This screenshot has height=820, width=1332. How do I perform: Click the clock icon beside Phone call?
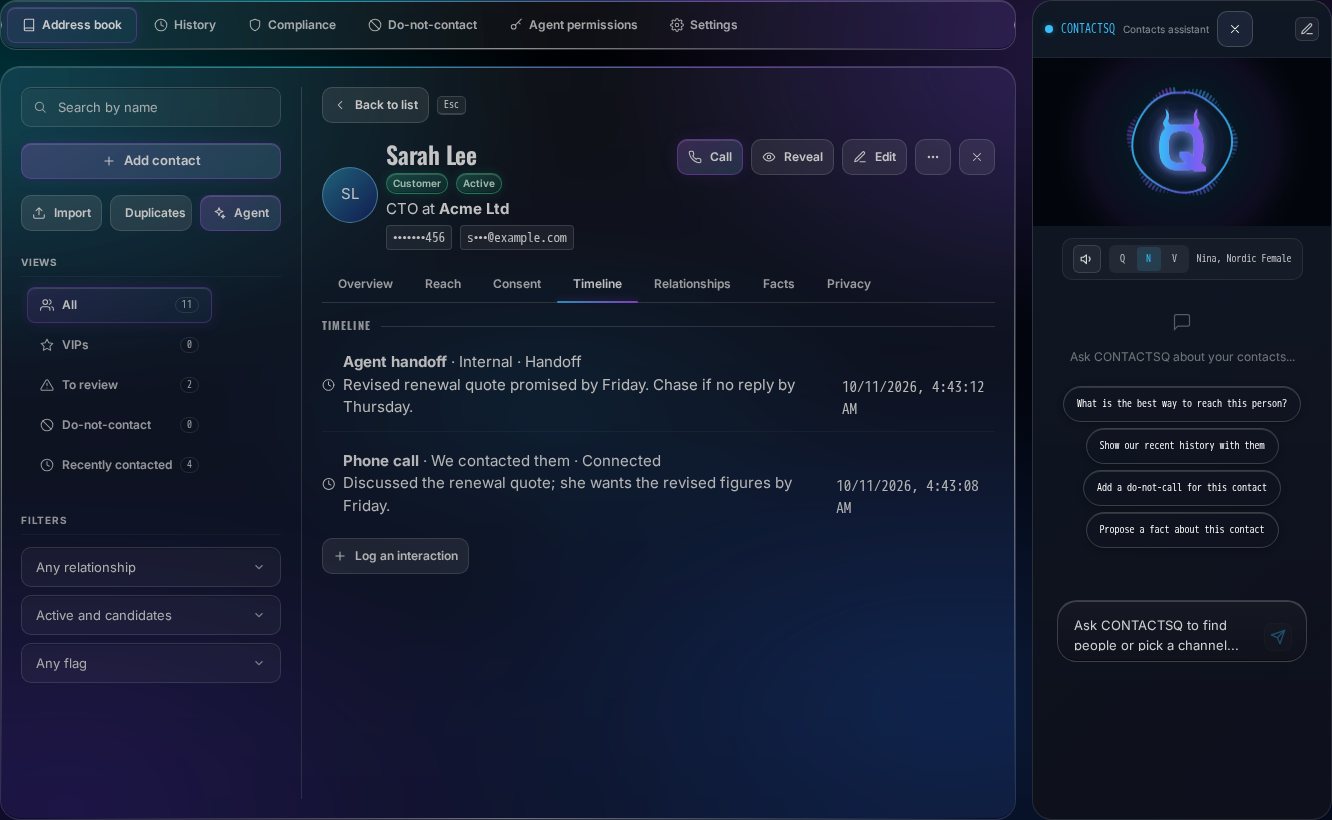point(328,484)
